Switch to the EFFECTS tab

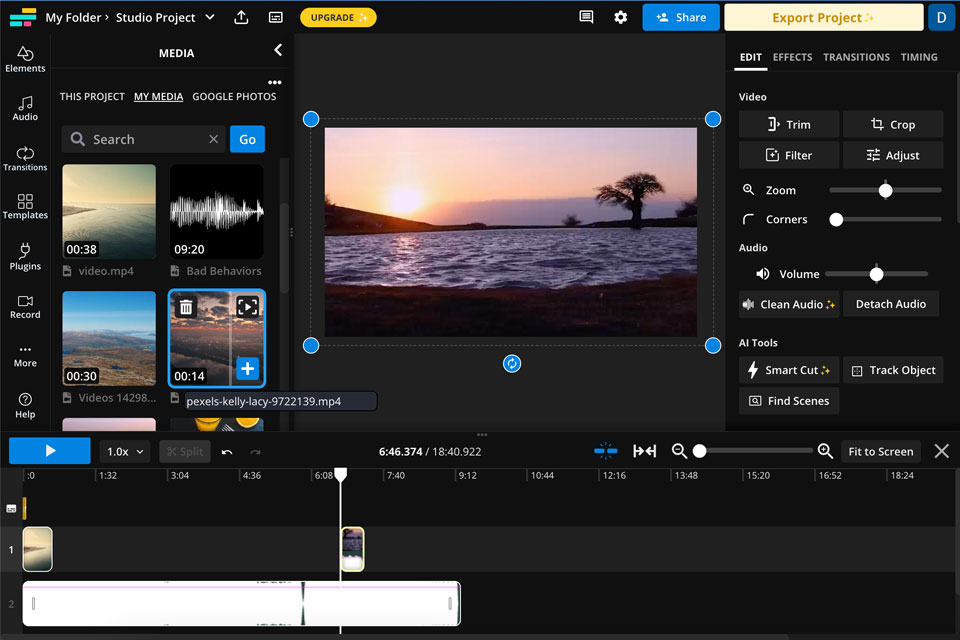792,57
